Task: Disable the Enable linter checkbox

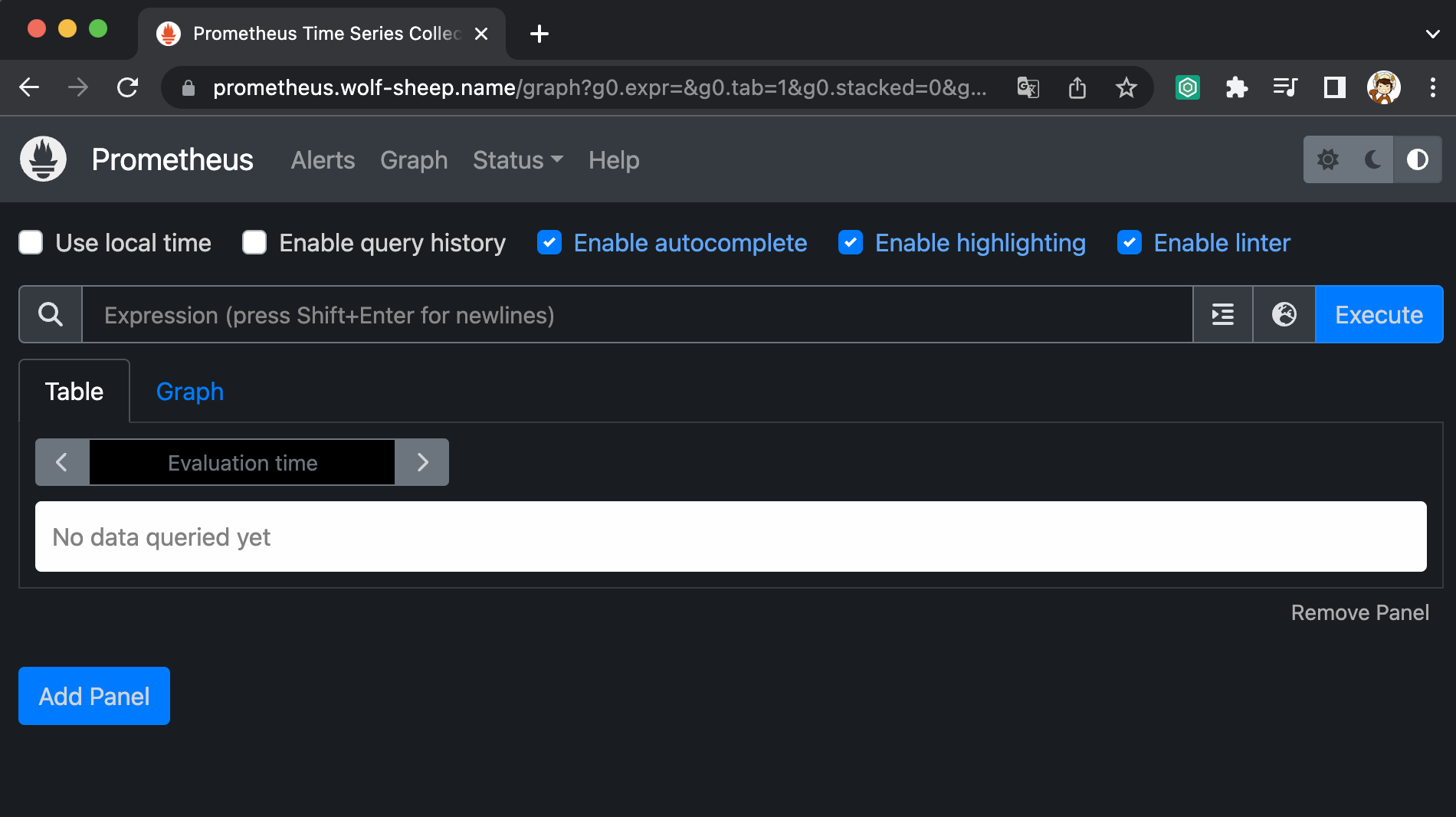Action: point(1130,242)
